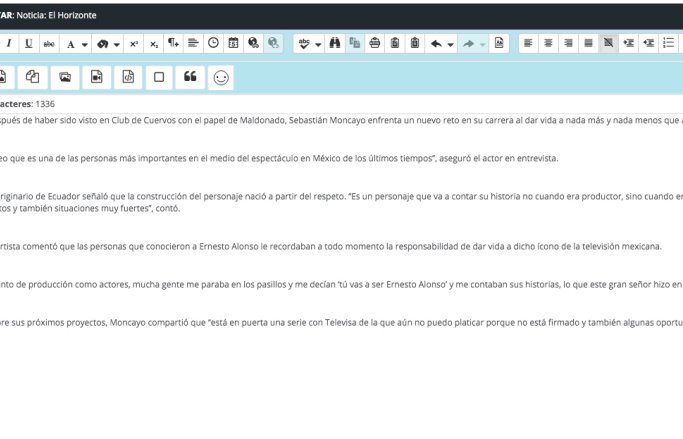Toggle subscript formatting
The image size is (683, 439).
pyautogui.click(x=154, y=44)
